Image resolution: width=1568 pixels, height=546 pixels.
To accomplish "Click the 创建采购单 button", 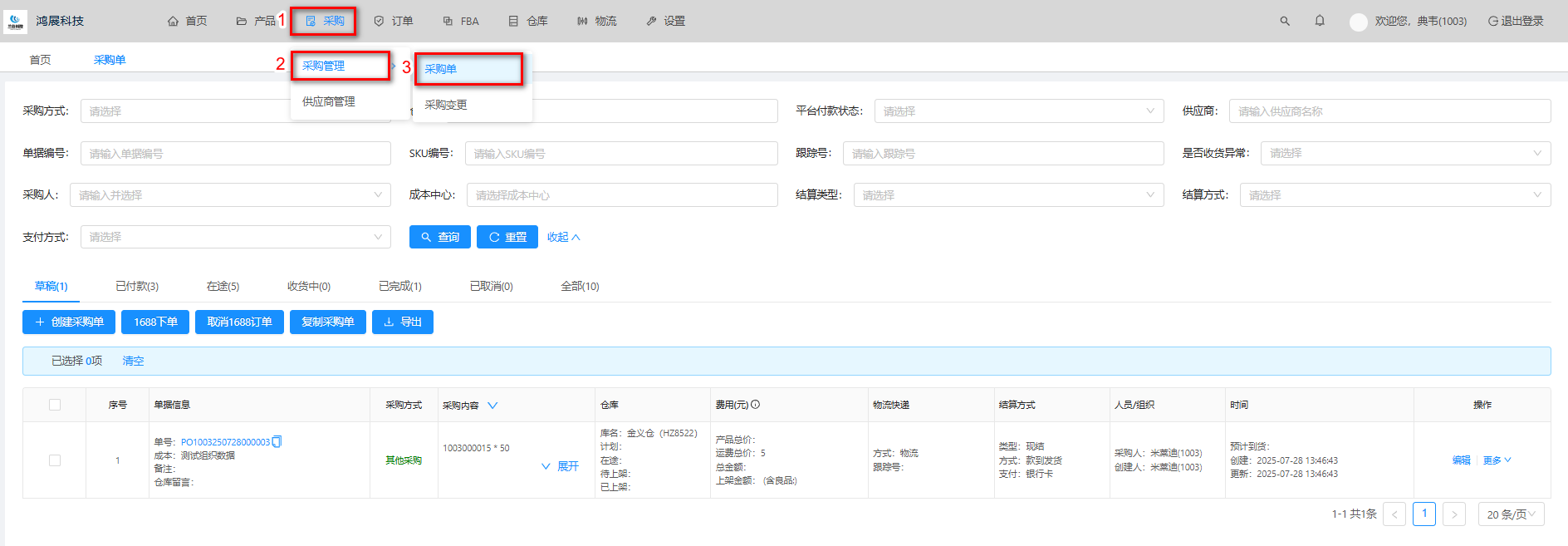I will point(69,322).
